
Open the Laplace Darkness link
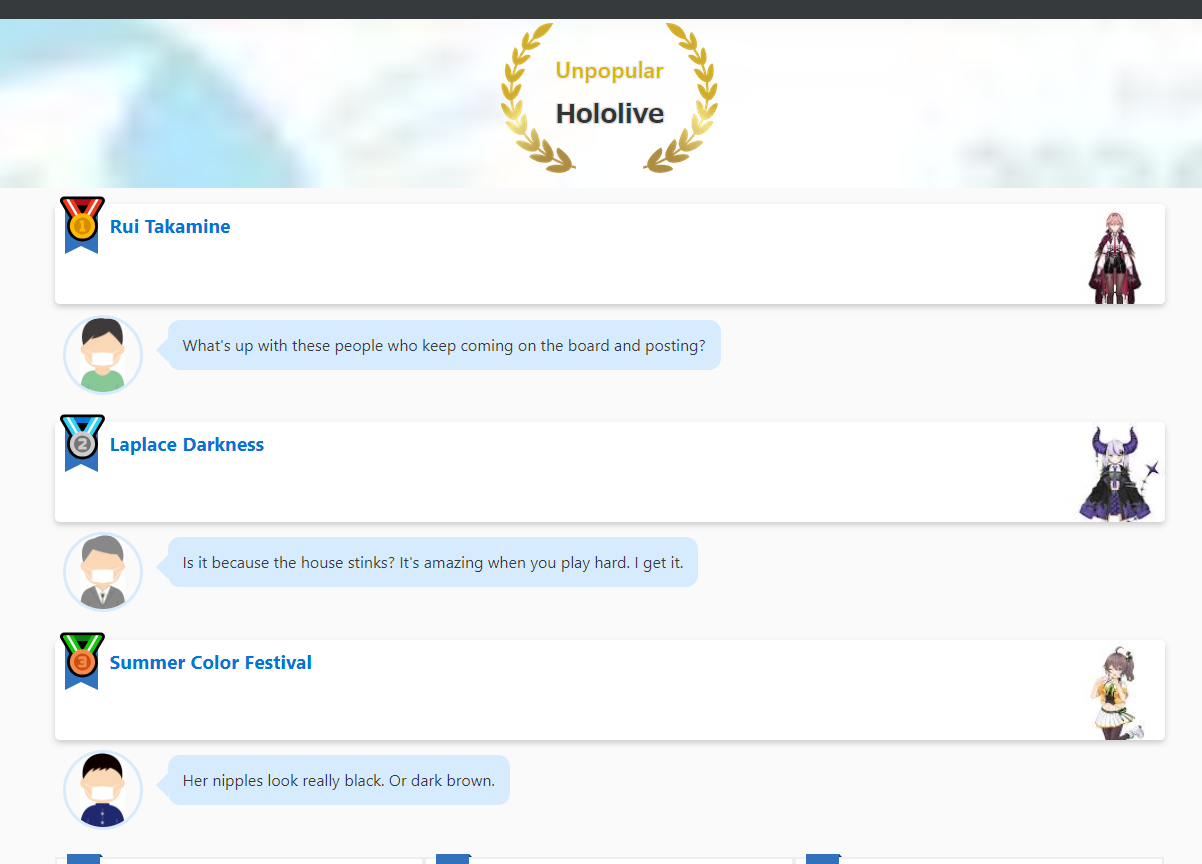[187, 445]
